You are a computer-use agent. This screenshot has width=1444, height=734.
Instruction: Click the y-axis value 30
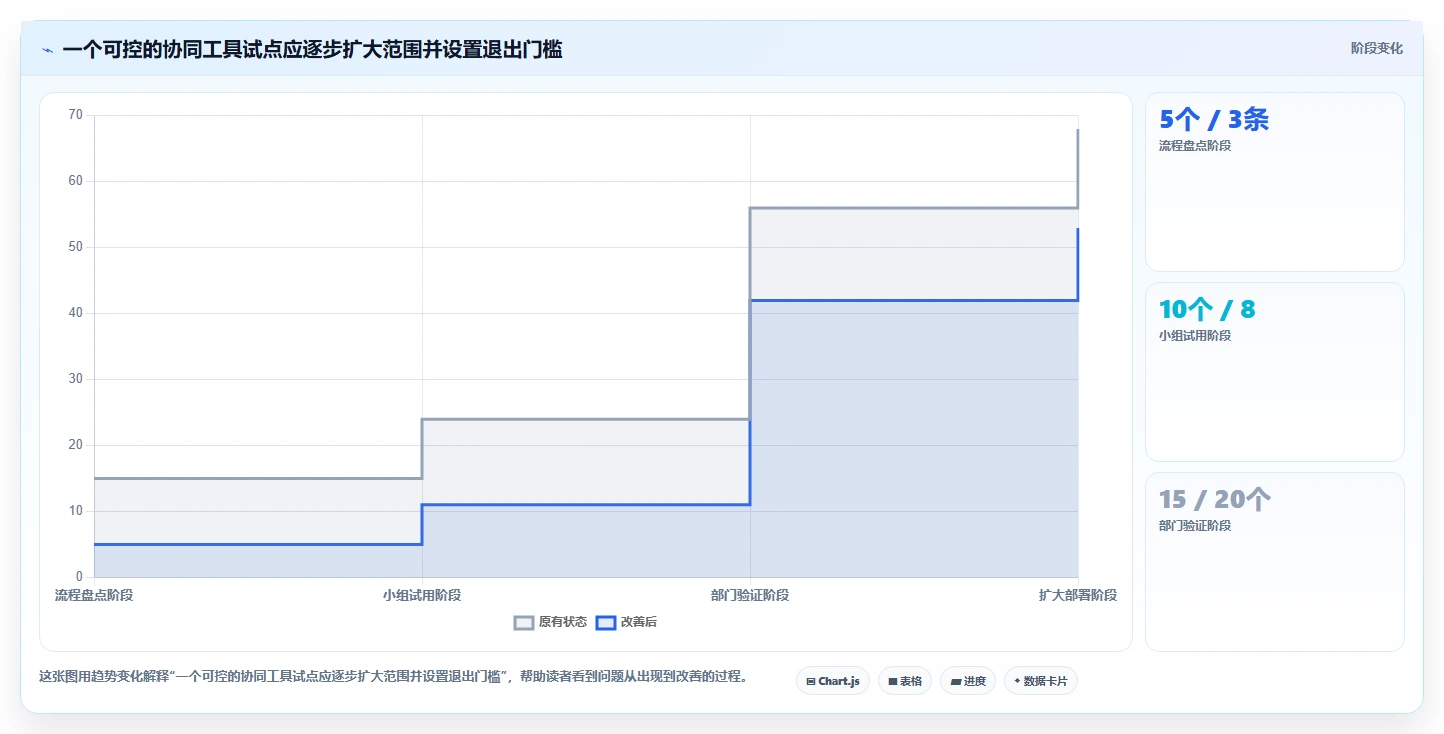76,379
